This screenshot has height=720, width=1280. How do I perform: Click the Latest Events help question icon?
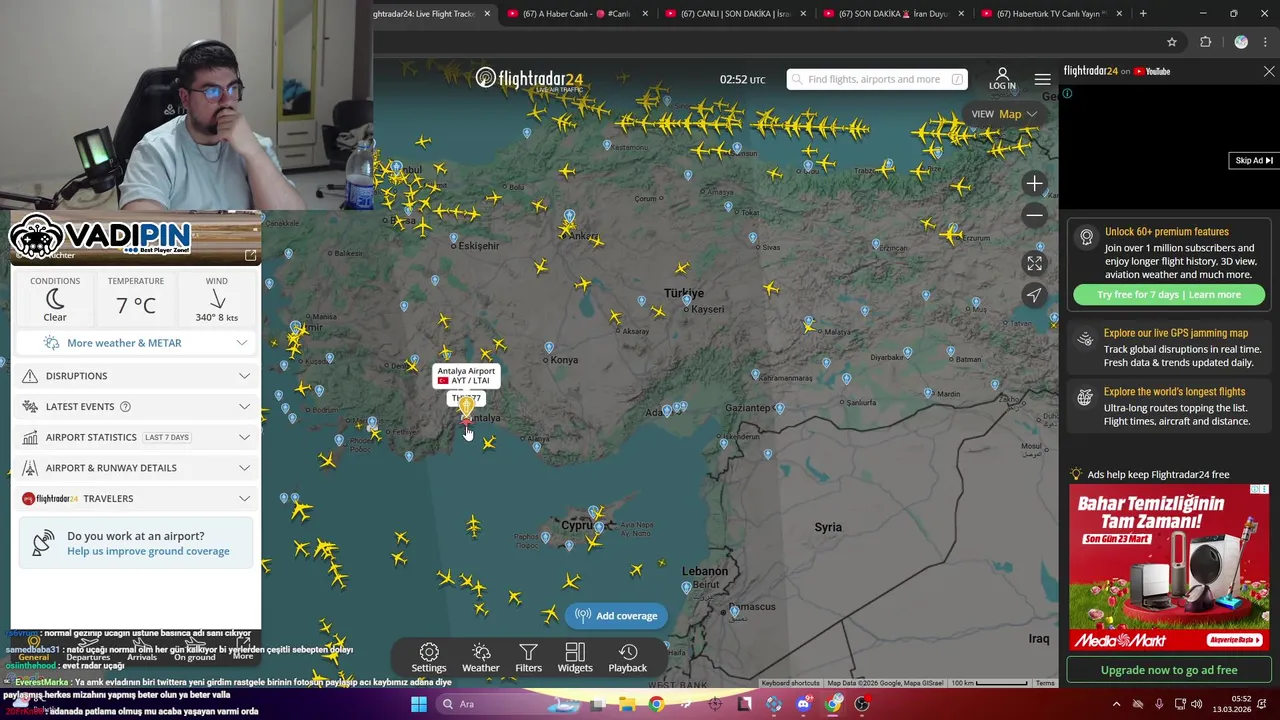[125, 407]
